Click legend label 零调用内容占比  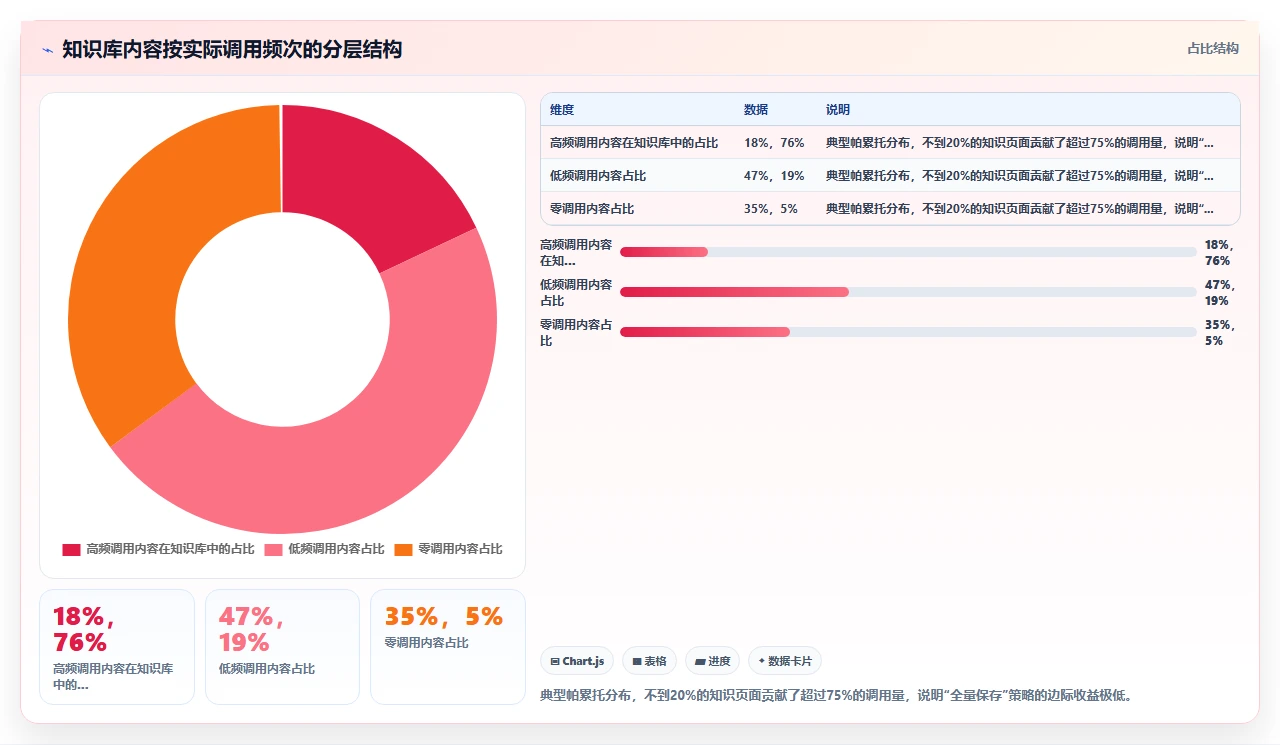click(x=460, y=549)
